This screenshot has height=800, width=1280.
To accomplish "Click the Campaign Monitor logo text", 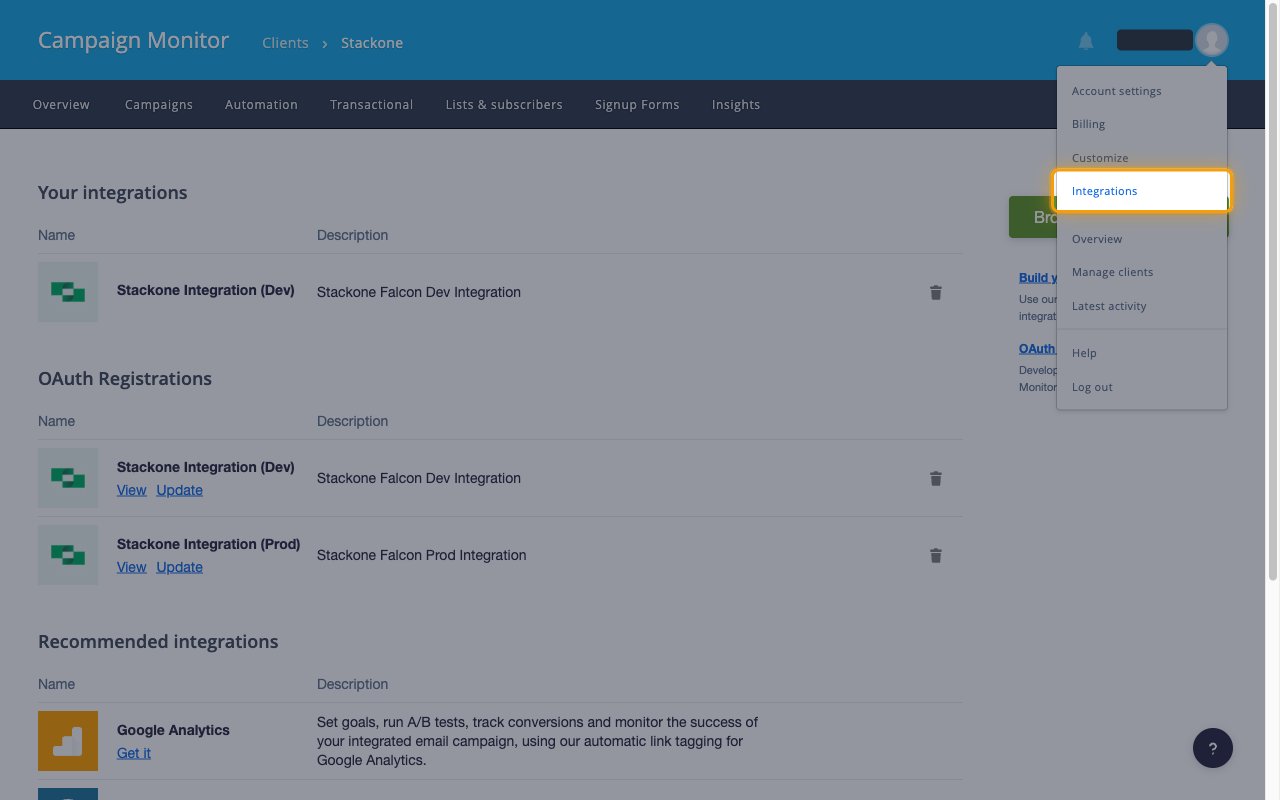I will [133, 41].
